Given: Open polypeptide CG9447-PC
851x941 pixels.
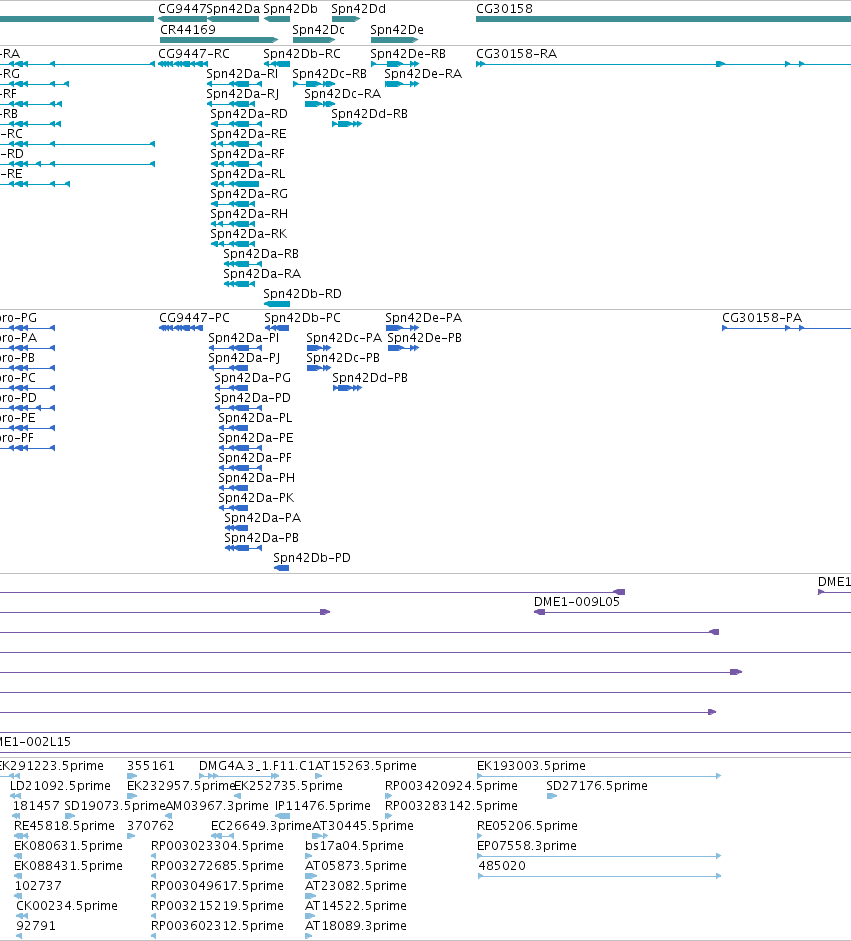Looking at the screenshot, I should [x=181, y=328].
